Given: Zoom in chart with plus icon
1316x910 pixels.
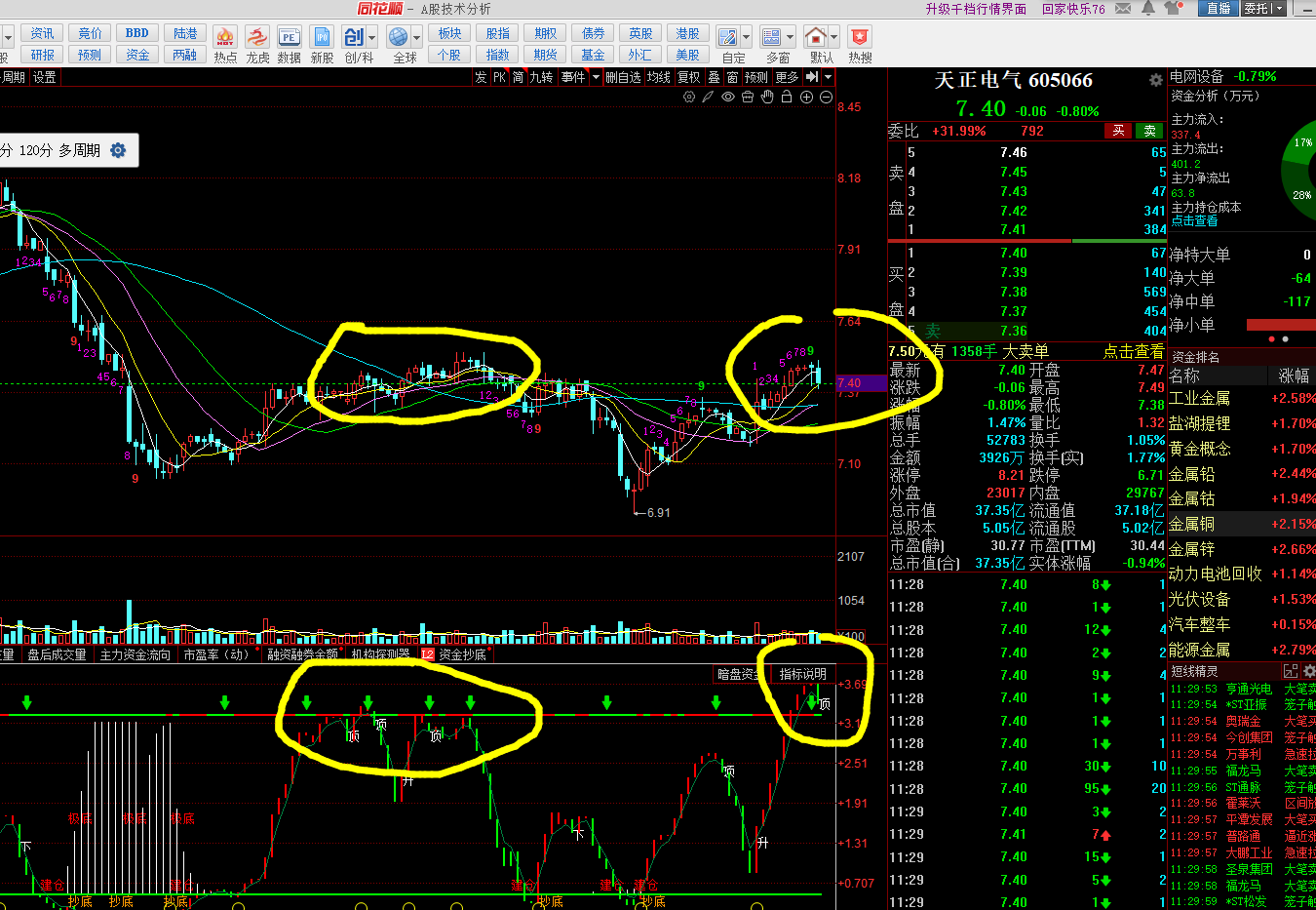Looking at the screenshot, I should (806, 97).
